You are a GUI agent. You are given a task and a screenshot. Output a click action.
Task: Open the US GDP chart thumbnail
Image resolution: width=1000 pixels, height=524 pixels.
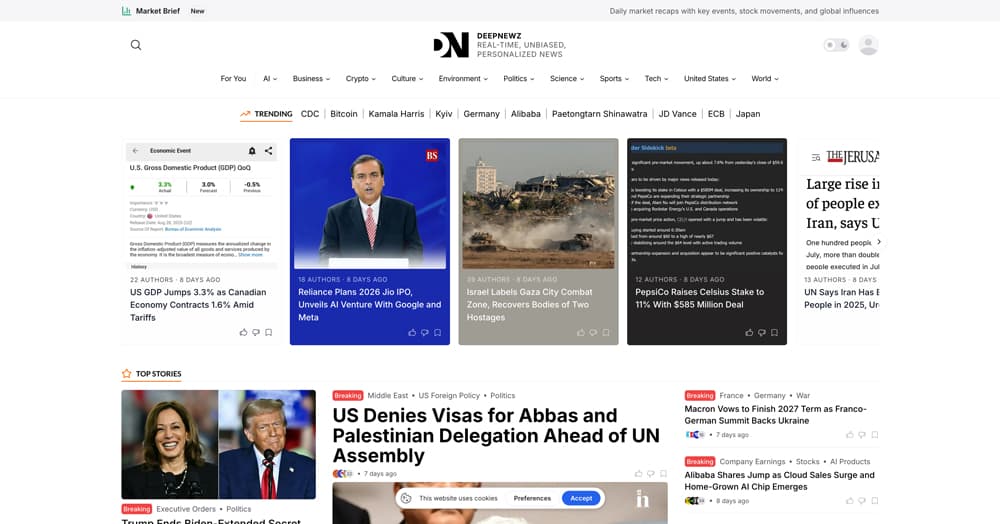(202, 206)
